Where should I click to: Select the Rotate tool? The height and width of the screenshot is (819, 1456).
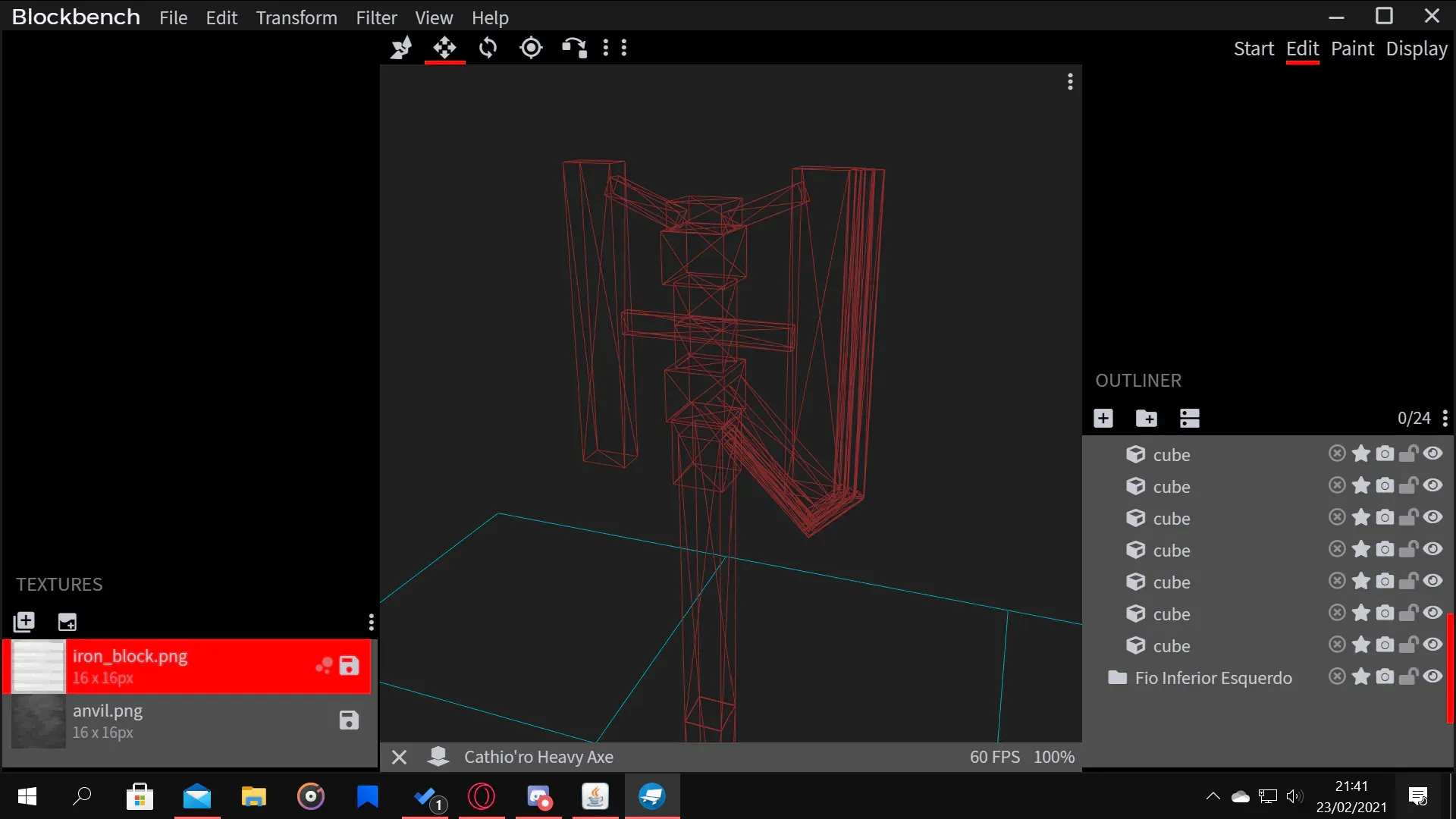488,48
